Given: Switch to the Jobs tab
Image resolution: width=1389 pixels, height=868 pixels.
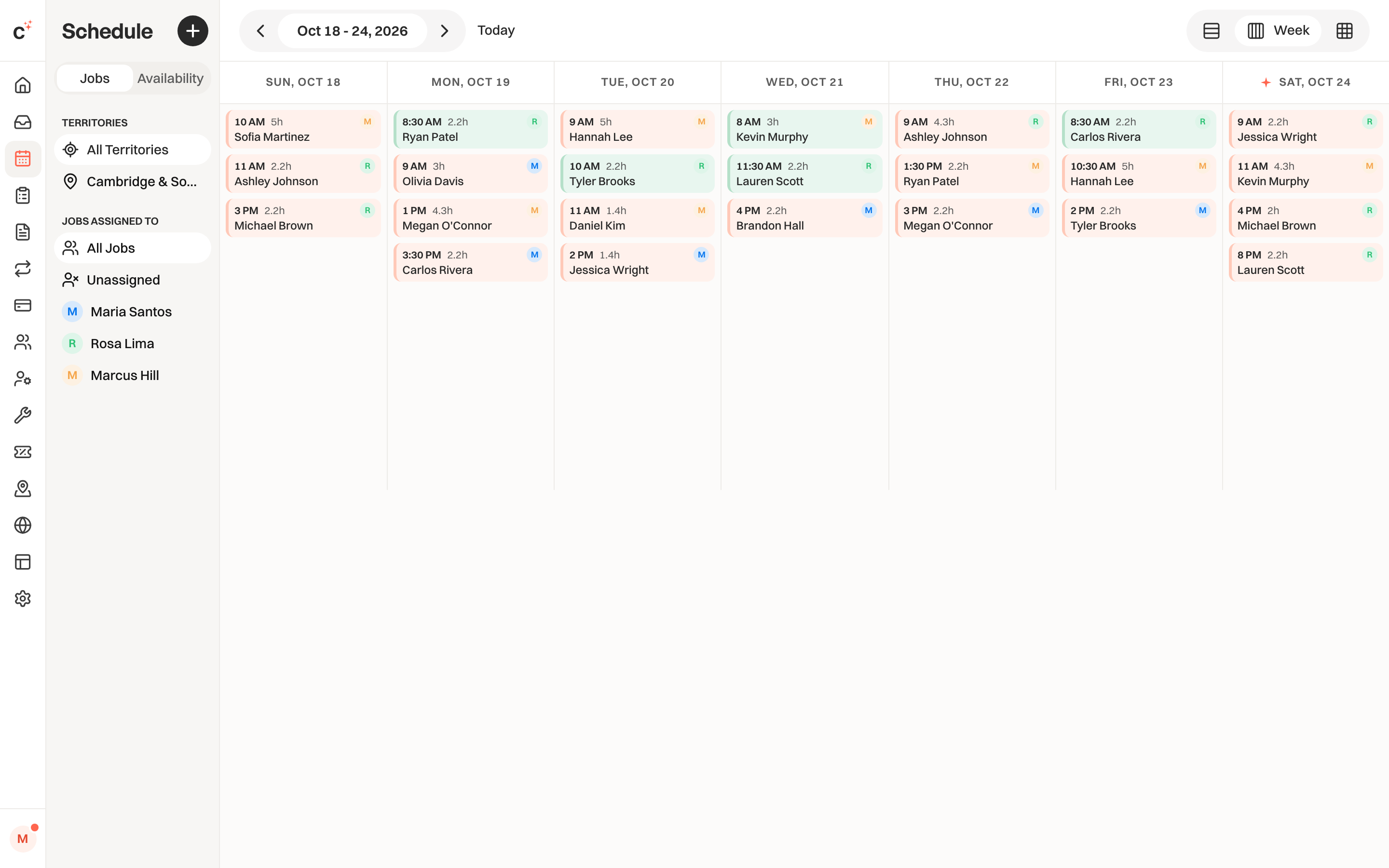Looking at the screenshot, I should [x=95, y=79].
